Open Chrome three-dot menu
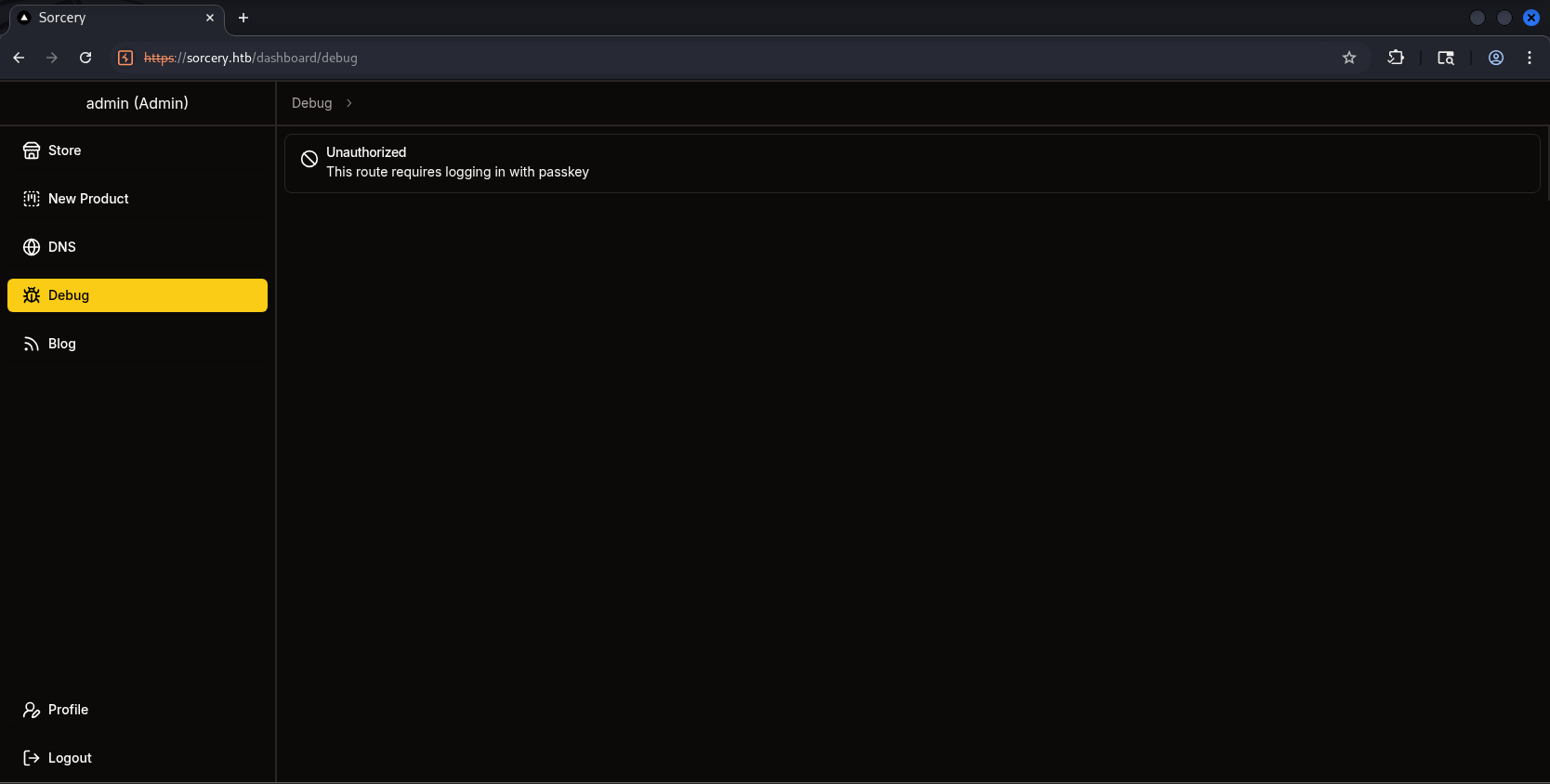 click(x=1530, y=58)
